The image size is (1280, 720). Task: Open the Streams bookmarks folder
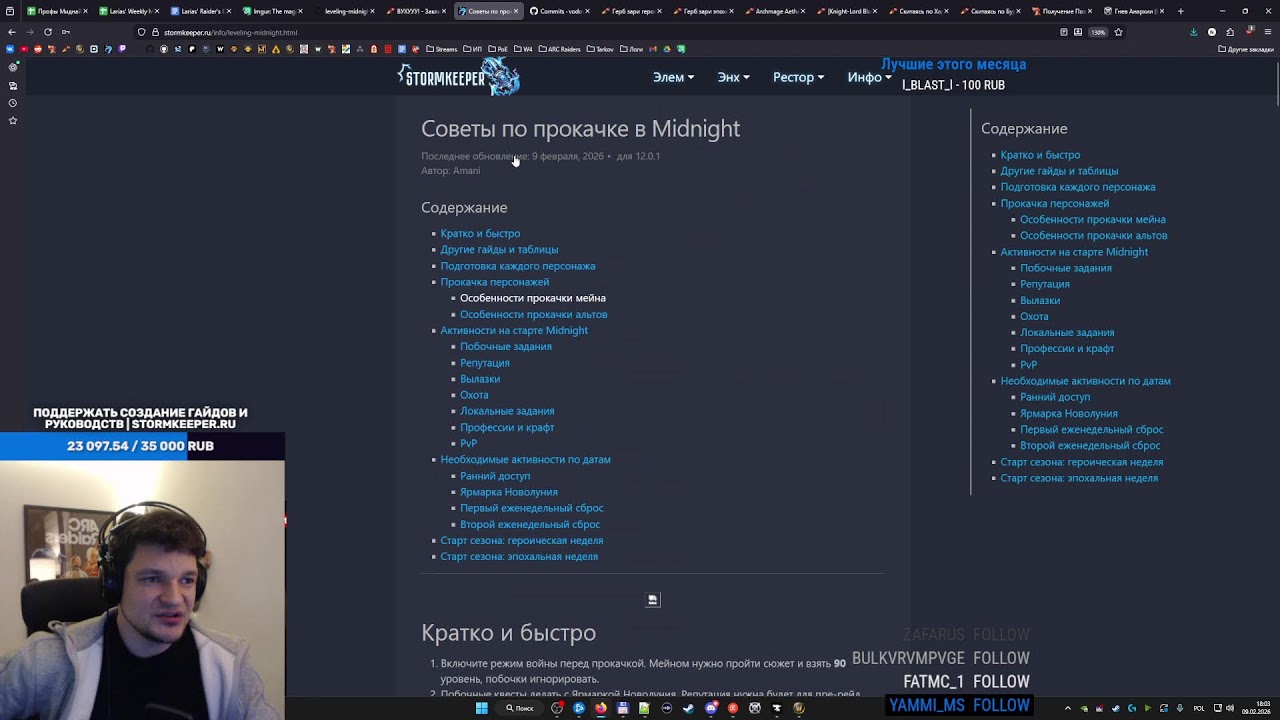click(441, 49)
